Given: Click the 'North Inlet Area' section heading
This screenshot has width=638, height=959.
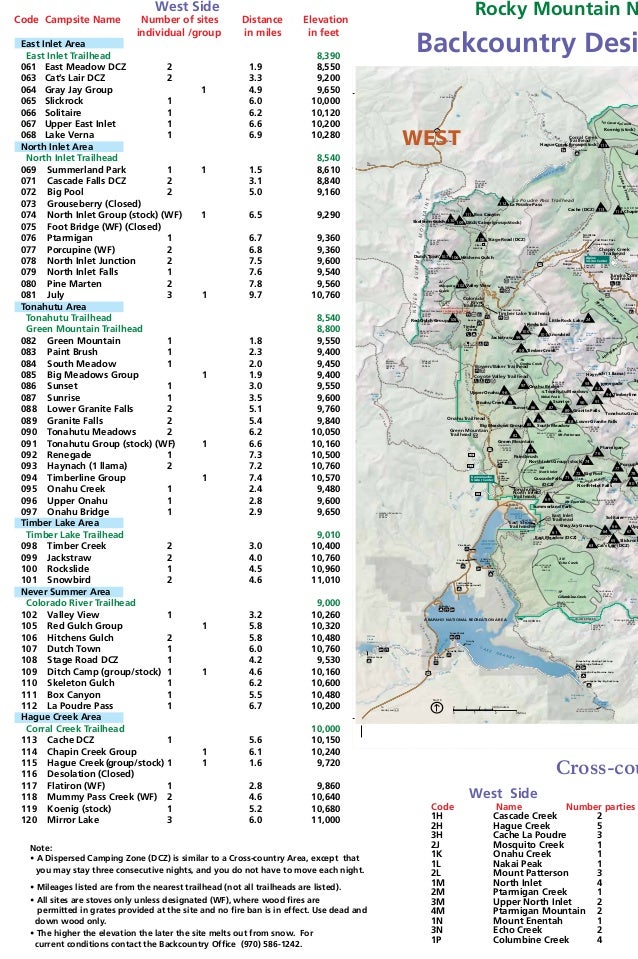Looking at the screenshot, I should pyautogui.click(x=69, y=147).
